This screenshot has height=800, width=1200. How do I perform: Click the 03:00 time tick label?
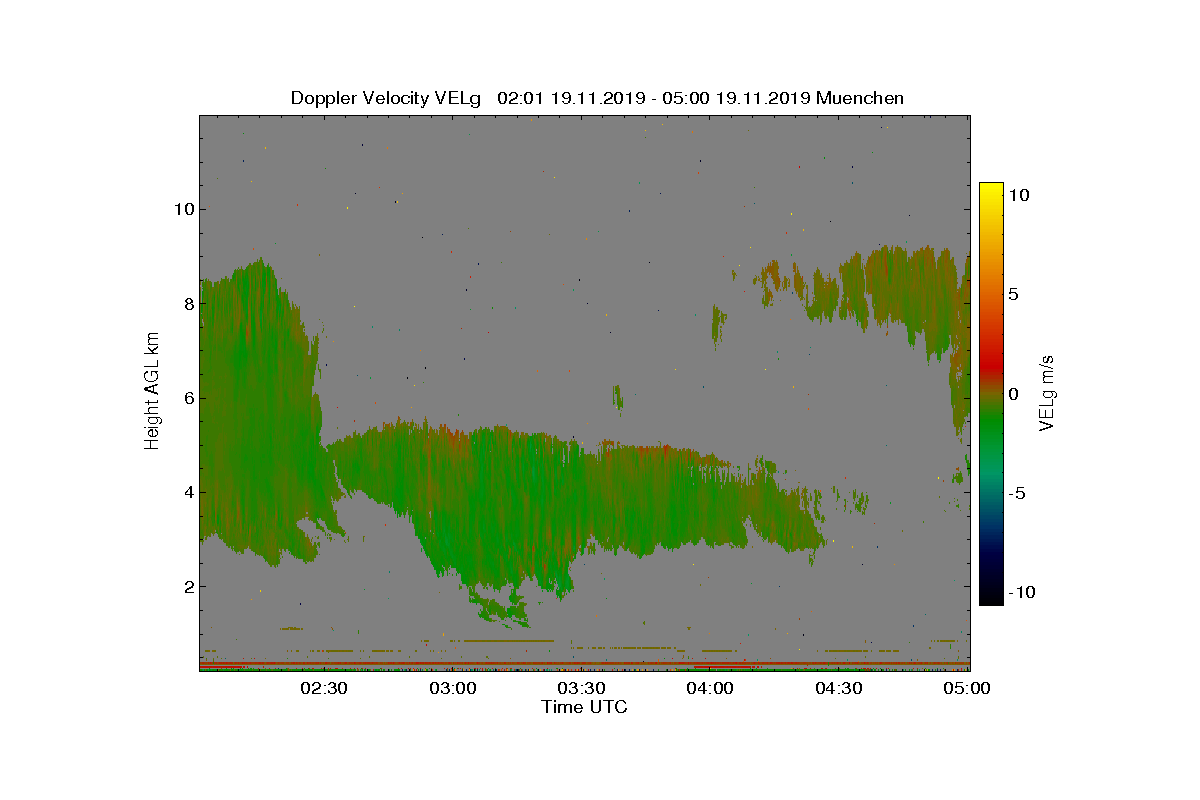coord(452,689)
